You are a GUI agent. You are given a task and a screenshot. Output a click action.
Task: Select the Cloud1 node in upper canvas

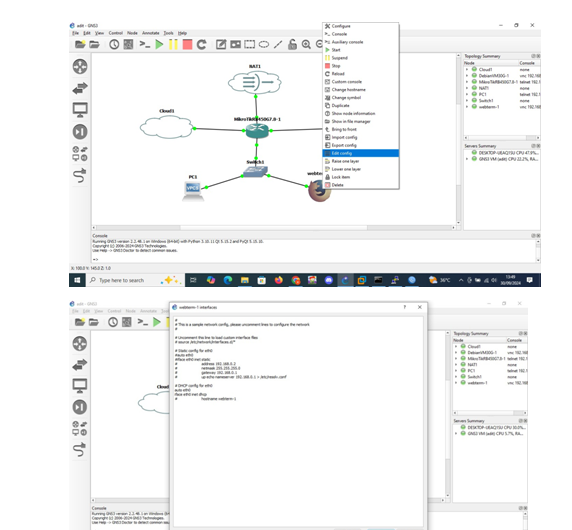(x=167, y=127)
